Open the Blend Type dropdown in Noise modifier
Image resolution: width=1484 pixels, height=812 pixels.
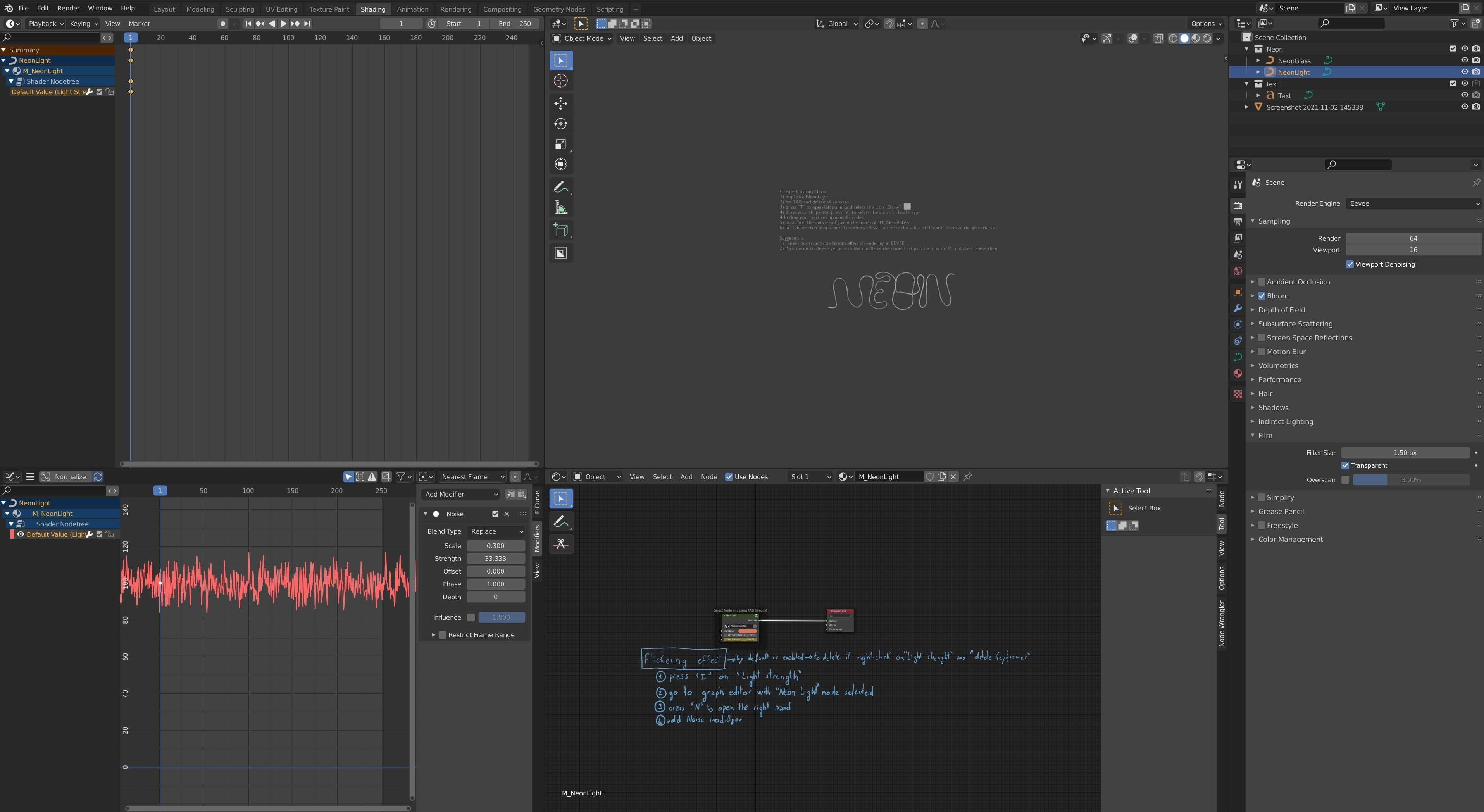pos(496,531)
